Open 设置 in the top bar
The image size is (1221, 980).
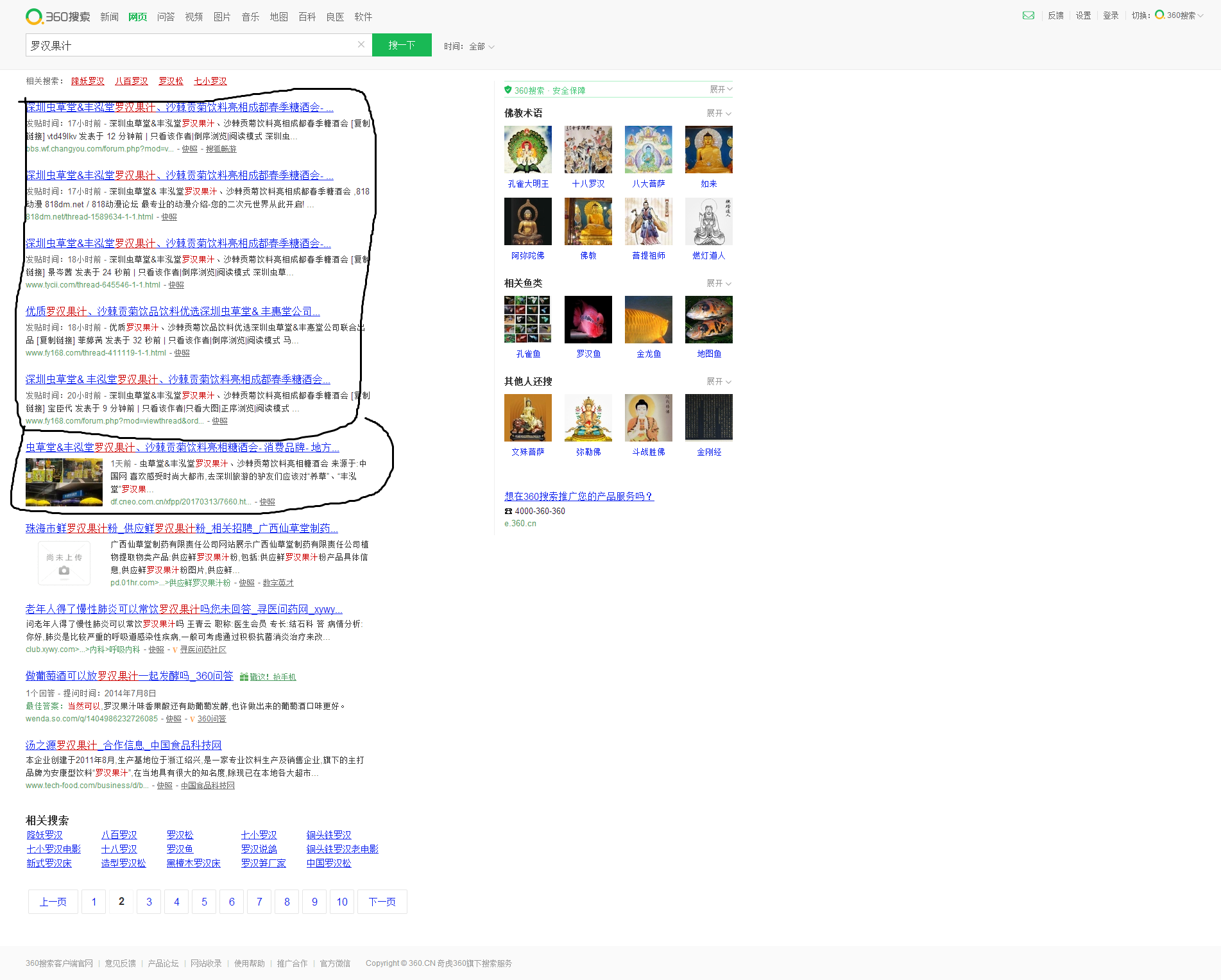pos(1083,15)
